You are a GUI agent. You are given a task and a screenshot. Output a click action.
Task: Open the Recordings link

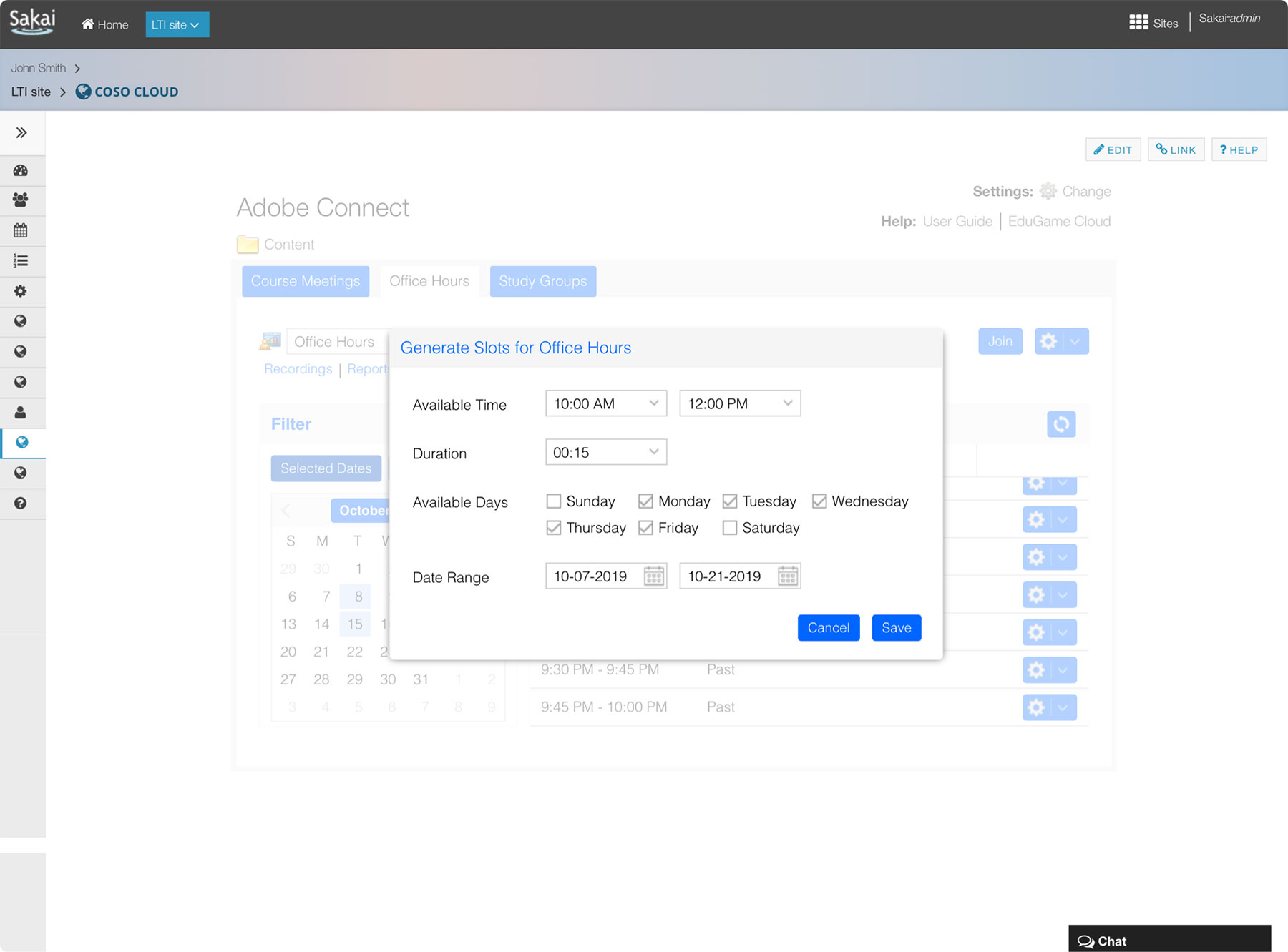point(298,368)
